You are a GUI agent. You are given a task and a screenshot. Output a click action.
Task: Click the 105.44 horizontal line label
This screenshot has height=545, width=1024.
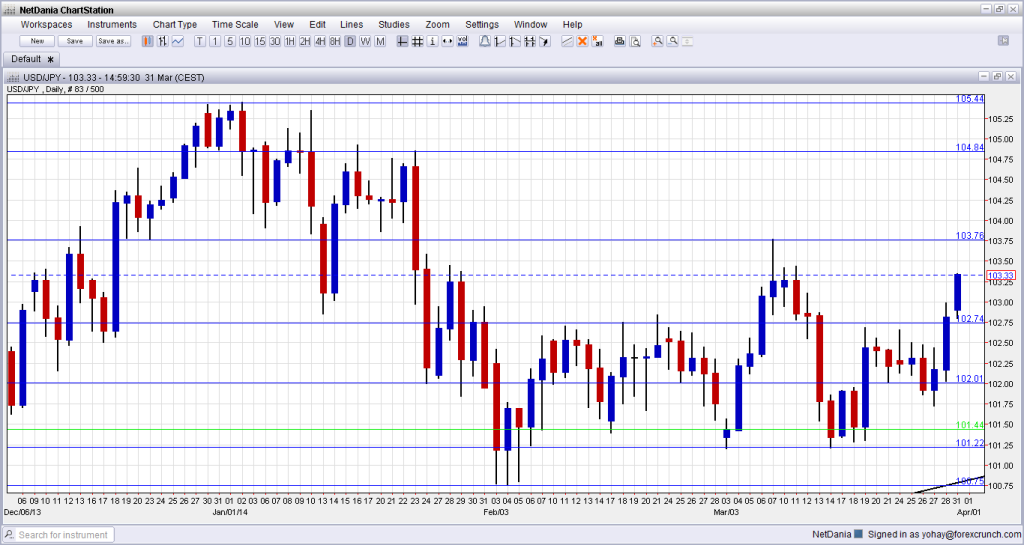coord(970,99)
